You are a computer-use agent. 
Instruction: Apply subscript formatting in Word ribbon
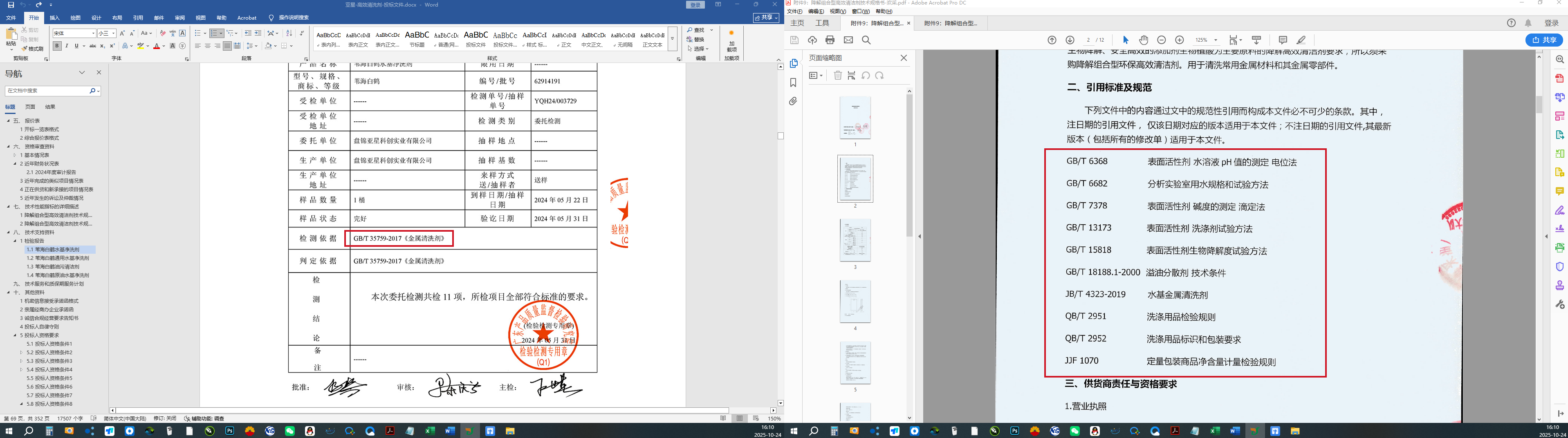click(x=103, y=46)
